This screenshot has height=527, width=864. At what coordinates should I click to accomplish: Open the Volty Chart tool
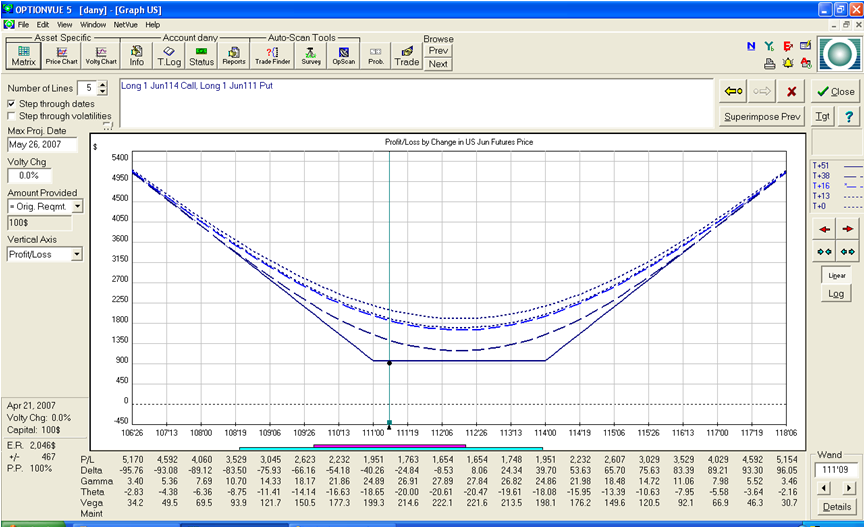pos(101,56)
